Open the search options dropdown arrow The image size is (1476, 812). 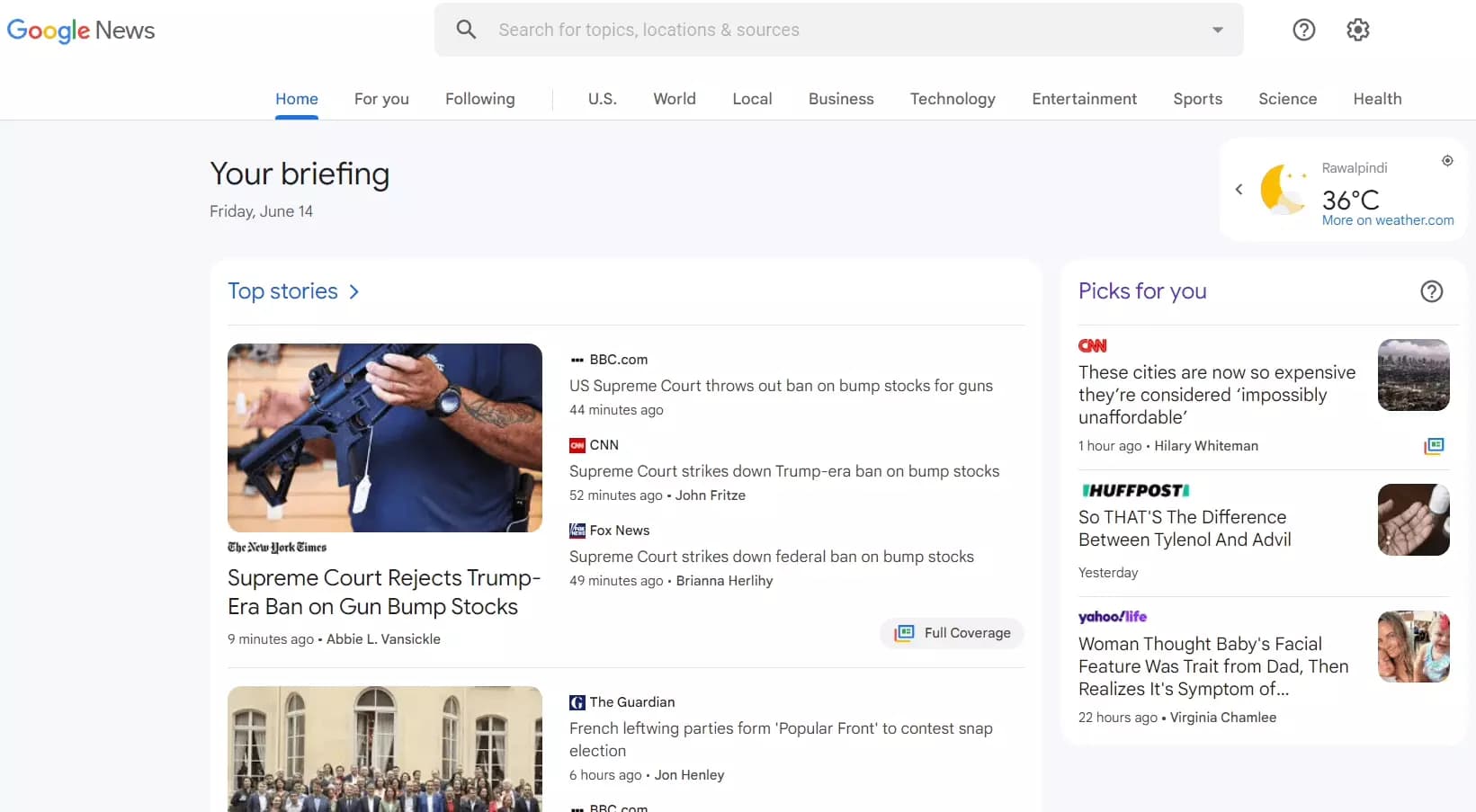pyautogui.click(x=1217, y=30)
